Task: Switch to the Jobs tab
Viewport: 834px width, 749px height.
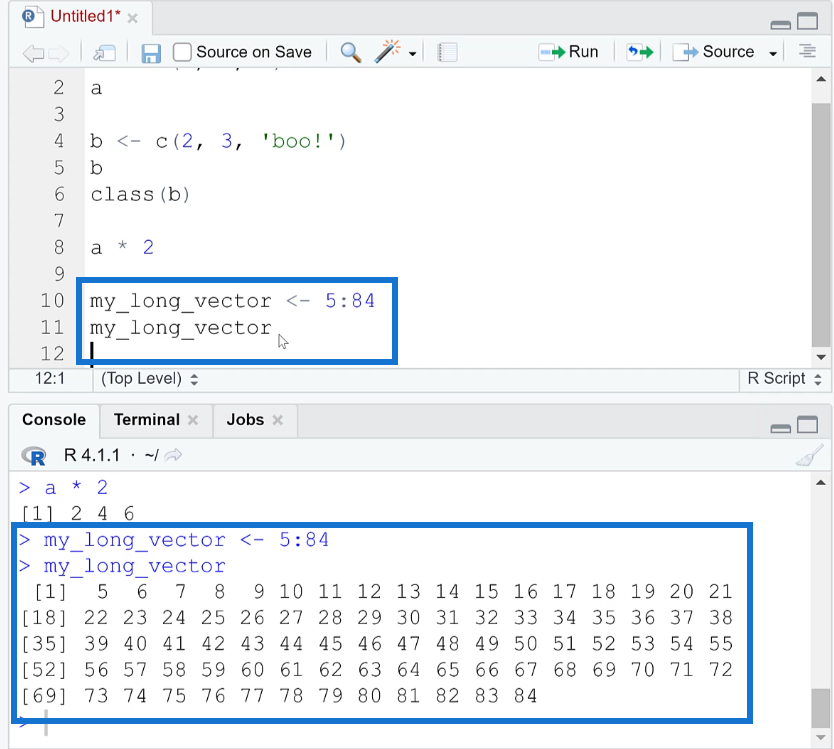Action: [x=245, y=420]
